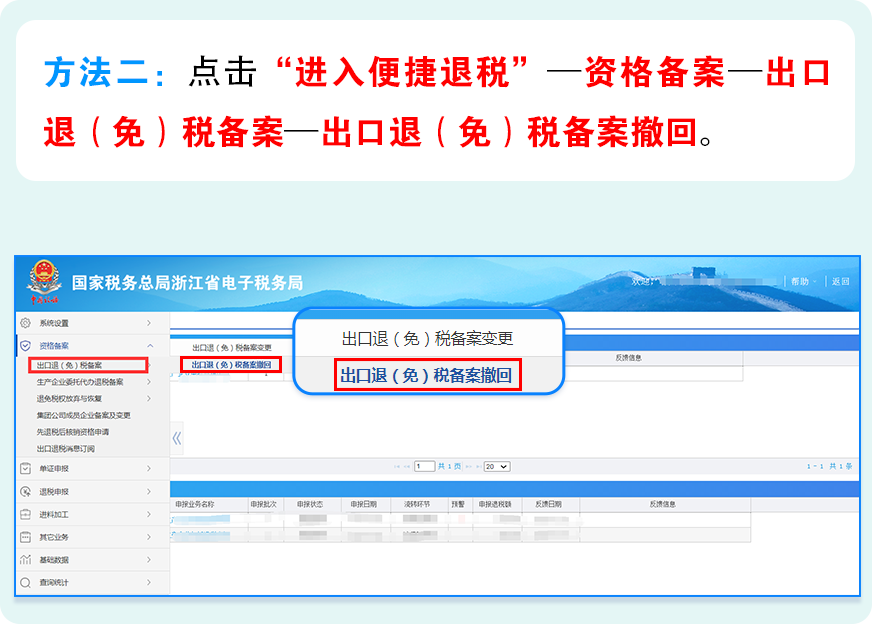Click the page number input field
The height and width of the screenshot is (624, 873).
point(425,466)
